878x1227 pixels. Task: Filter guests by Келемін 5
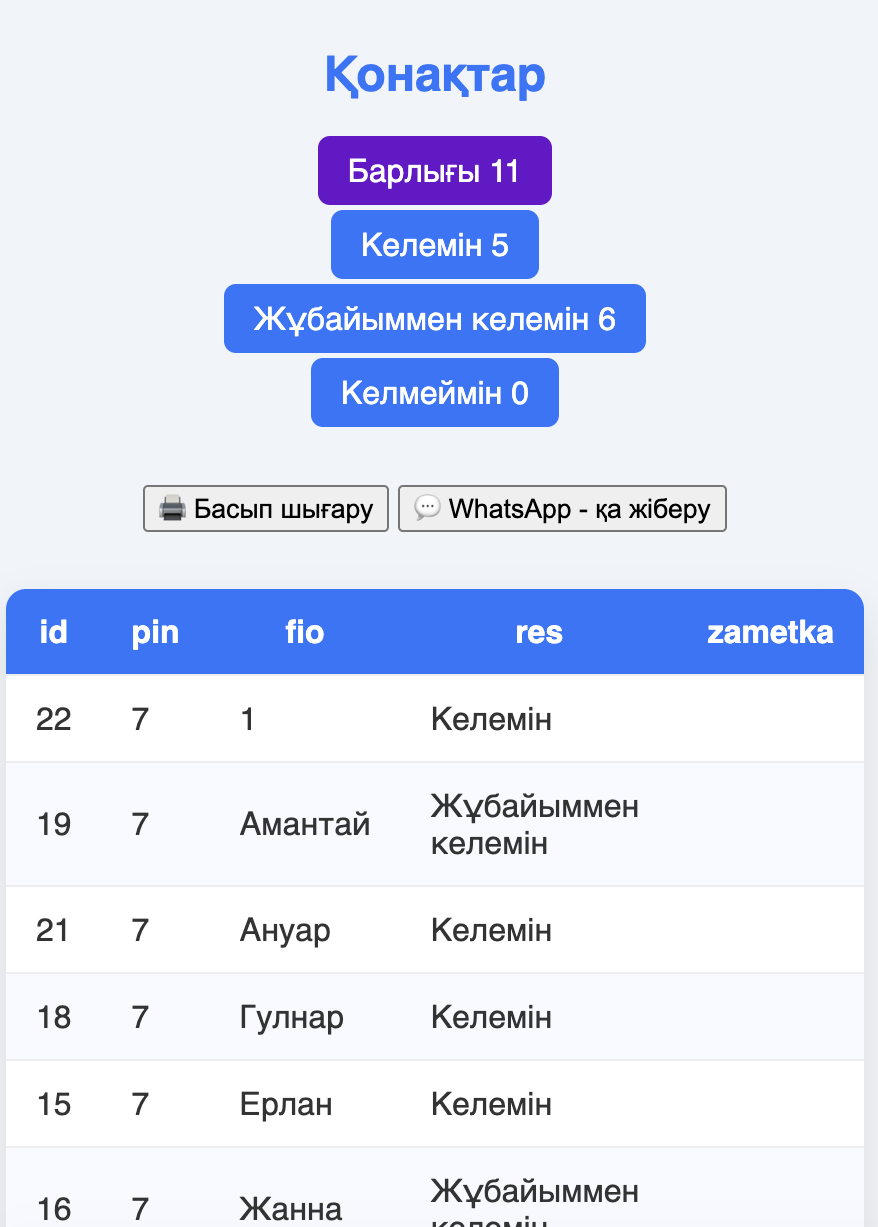pyautogui.click(x=434, y=245)
